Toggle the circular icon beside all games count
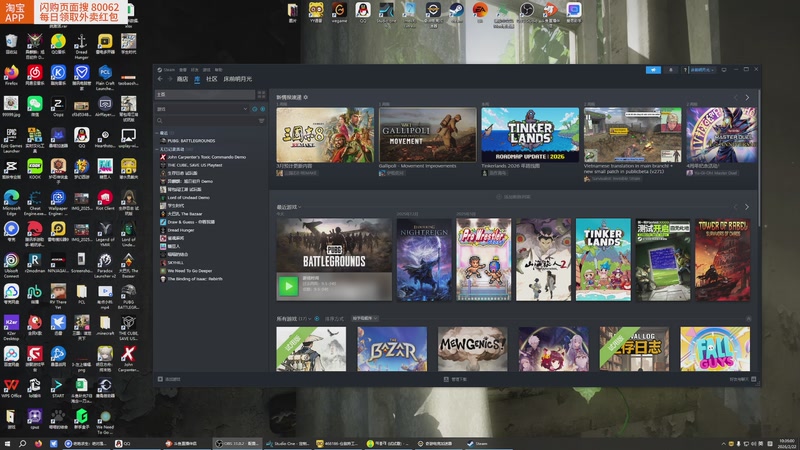 click(x=317, y=318)
